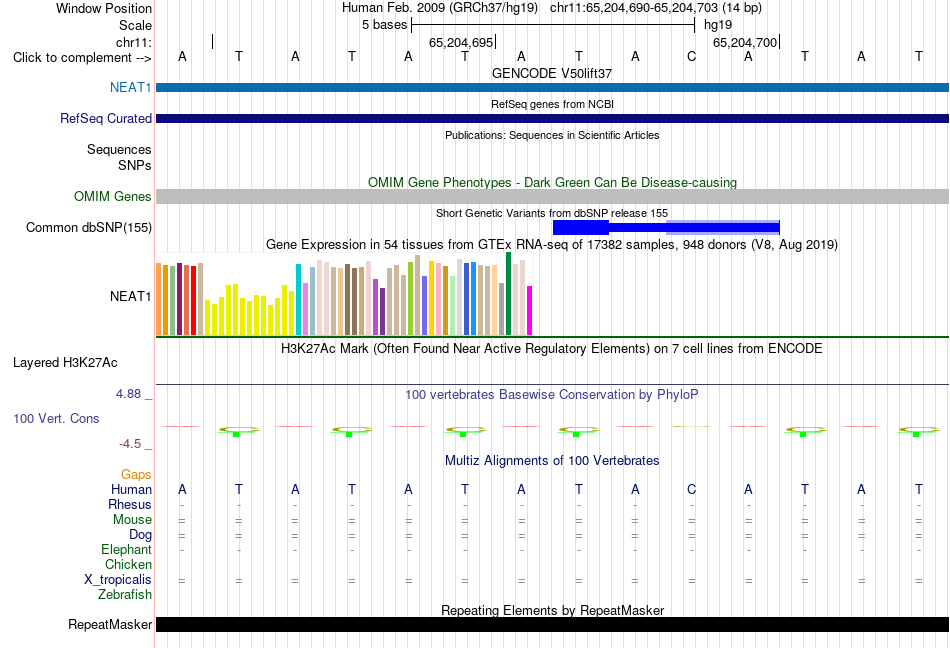Image resolution: width=950 pixels, height=648 pixels.
Task: Click the H3K27Ac Mark track title
Action: pos(552,349)
